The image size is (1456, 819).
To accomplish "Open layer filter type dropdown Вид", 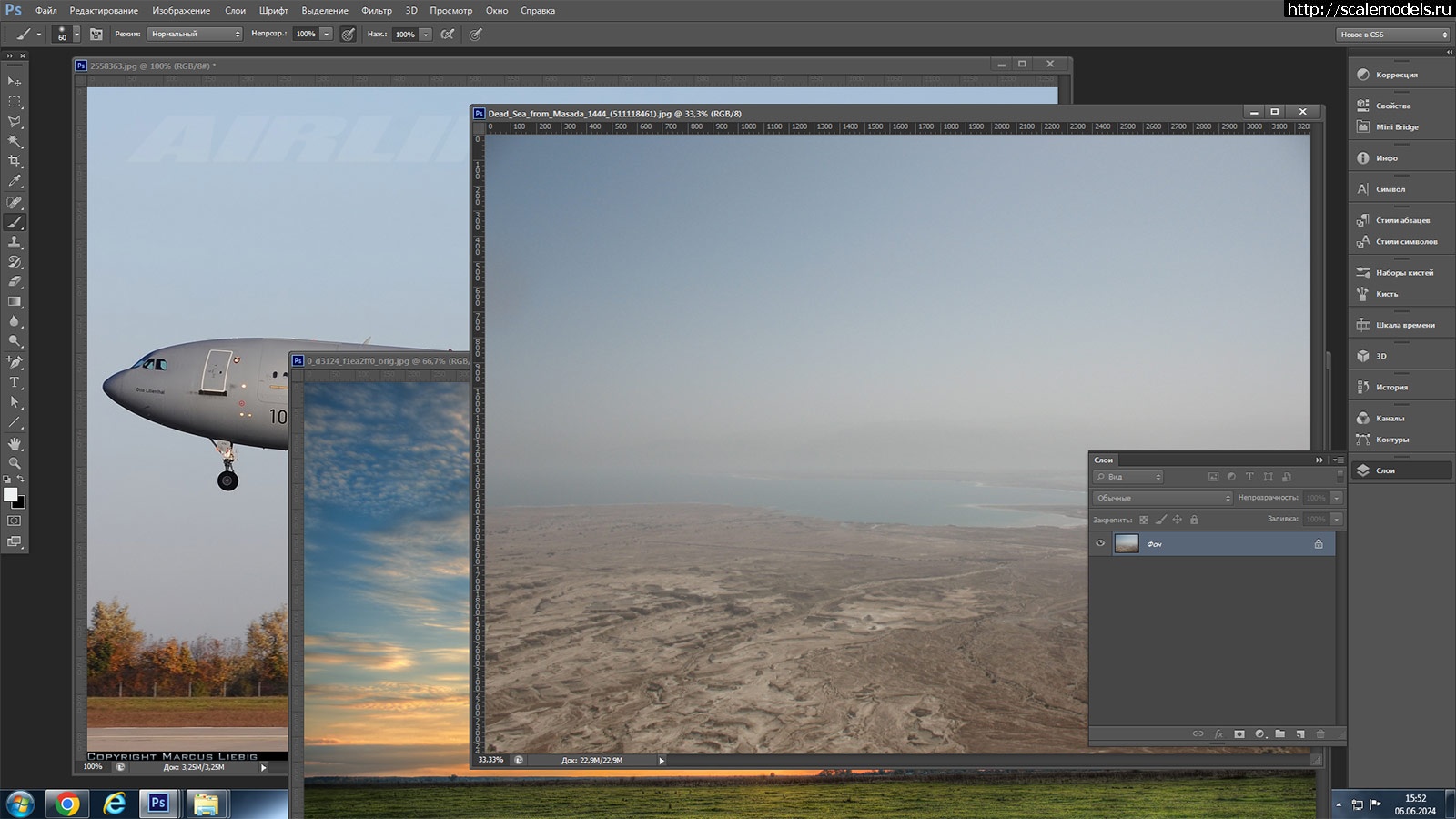I will click(1128, 477).
